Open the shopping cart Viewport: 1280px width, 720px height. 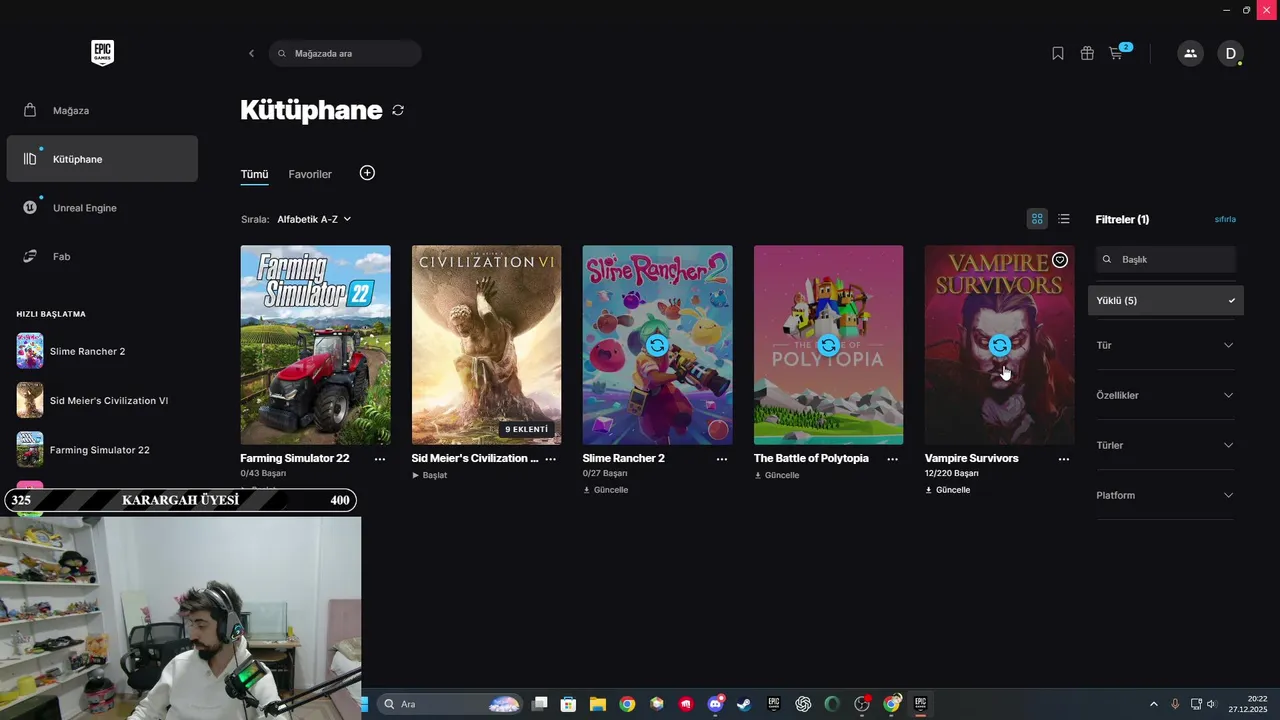1117,53
